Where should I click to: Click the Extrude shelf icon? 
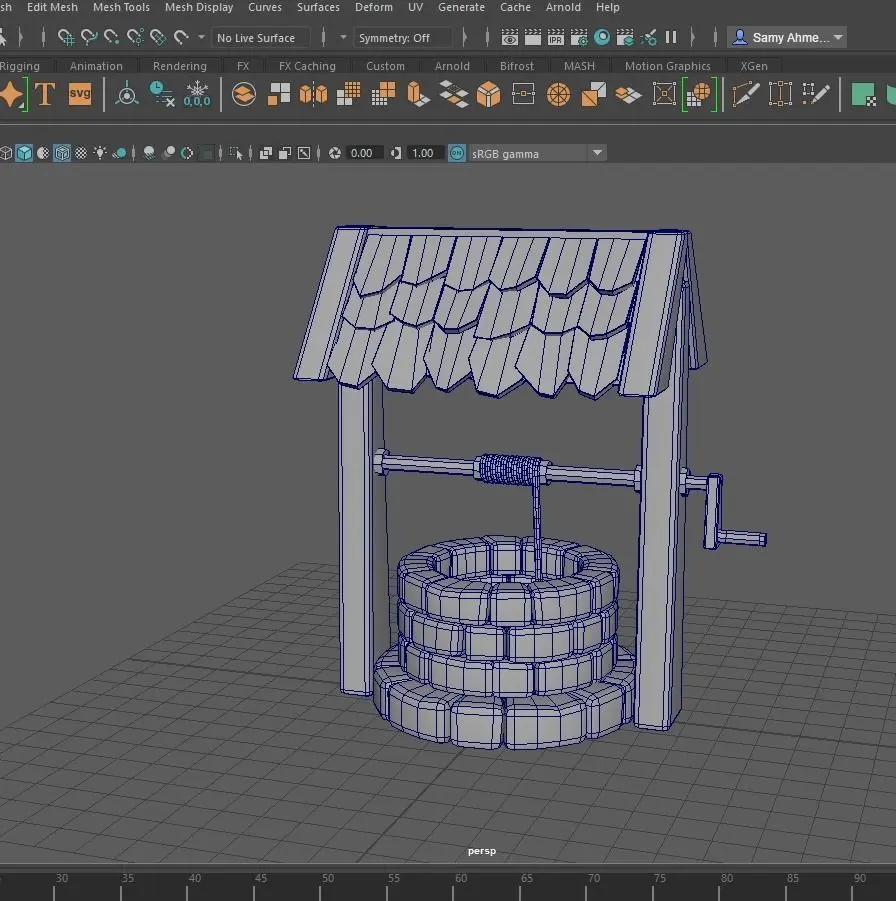pos(418,94)
